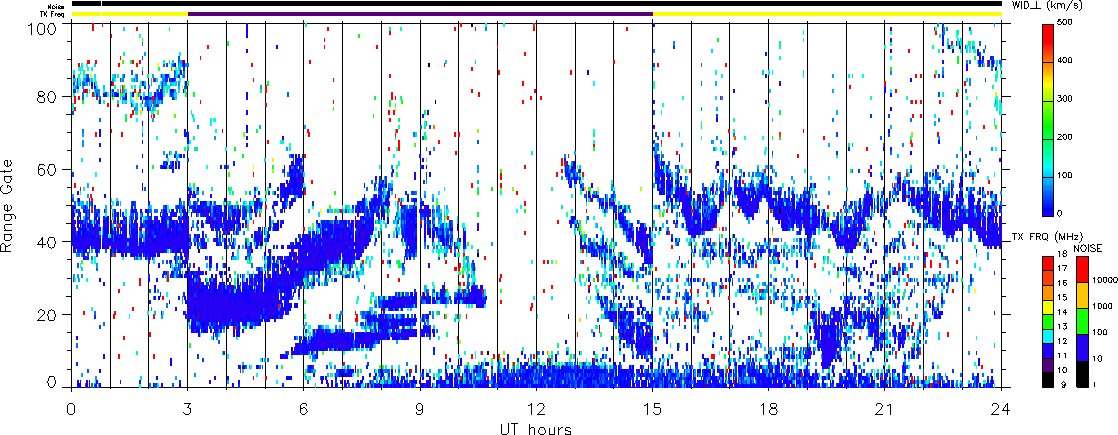The image size is (1118, 435).
Task: Click the "14" label on TX FRQ scale
Action: 1062,312
